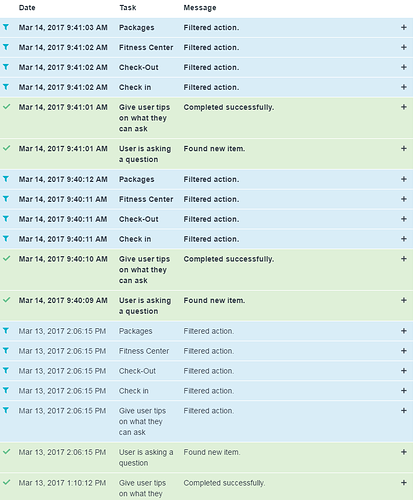Screen dimensions: 419x500
Task: Click the filter icon for Check-Out at 9:40:11 AM
Action: click(6, 219)
